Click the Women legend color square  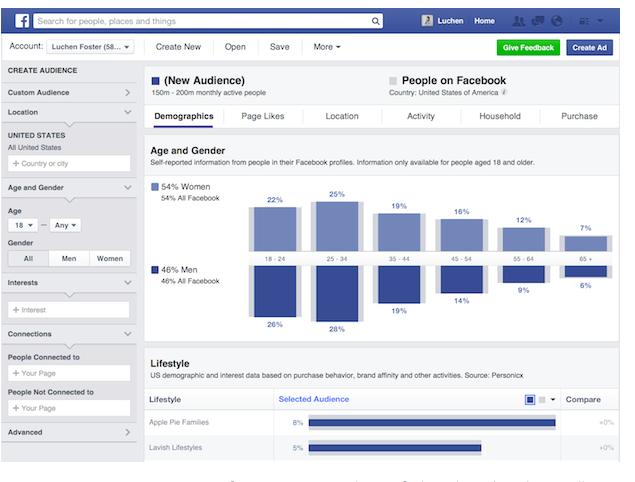tap(155, 187)
